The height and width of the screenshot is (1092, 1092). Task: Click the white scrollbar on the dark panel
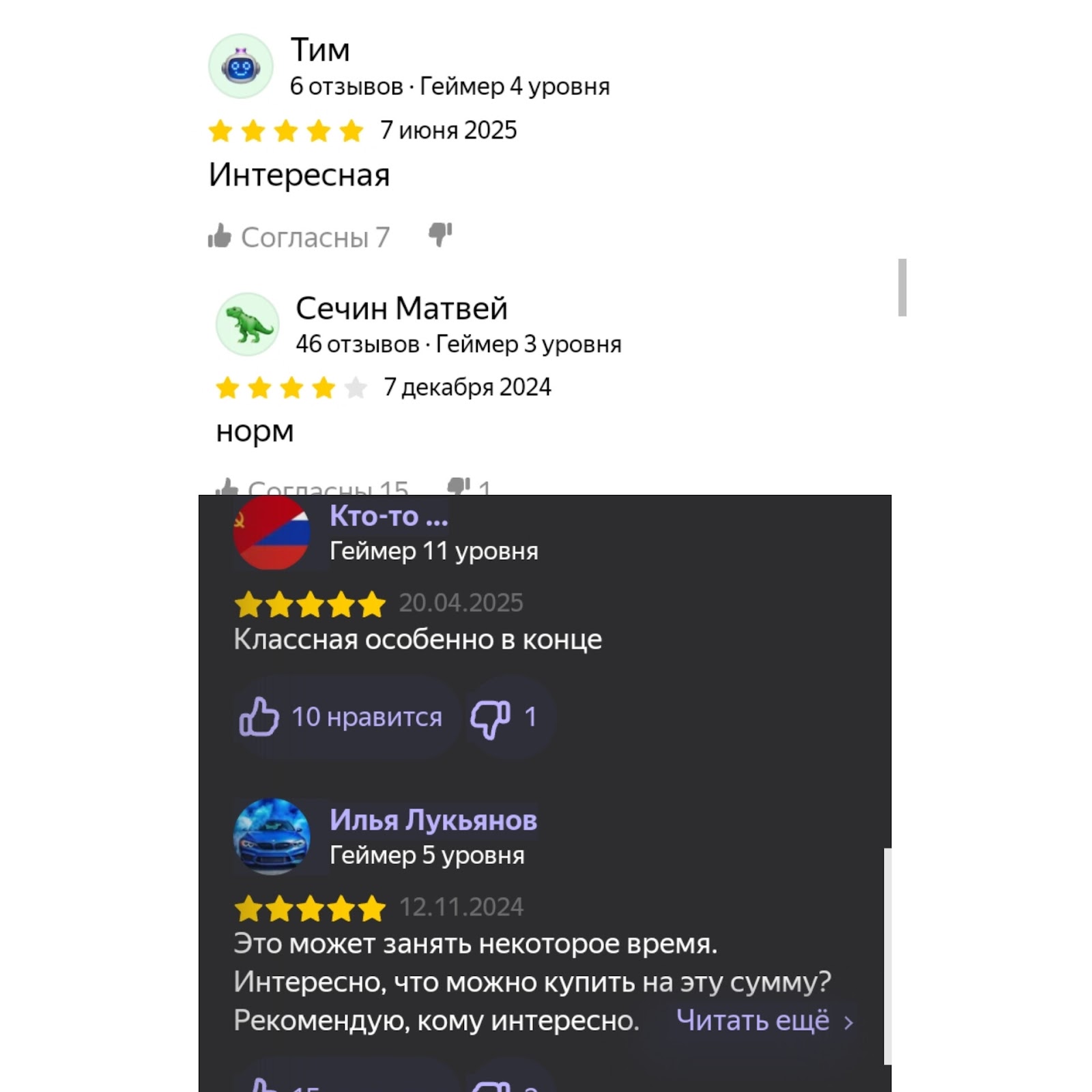pos(887,956)
